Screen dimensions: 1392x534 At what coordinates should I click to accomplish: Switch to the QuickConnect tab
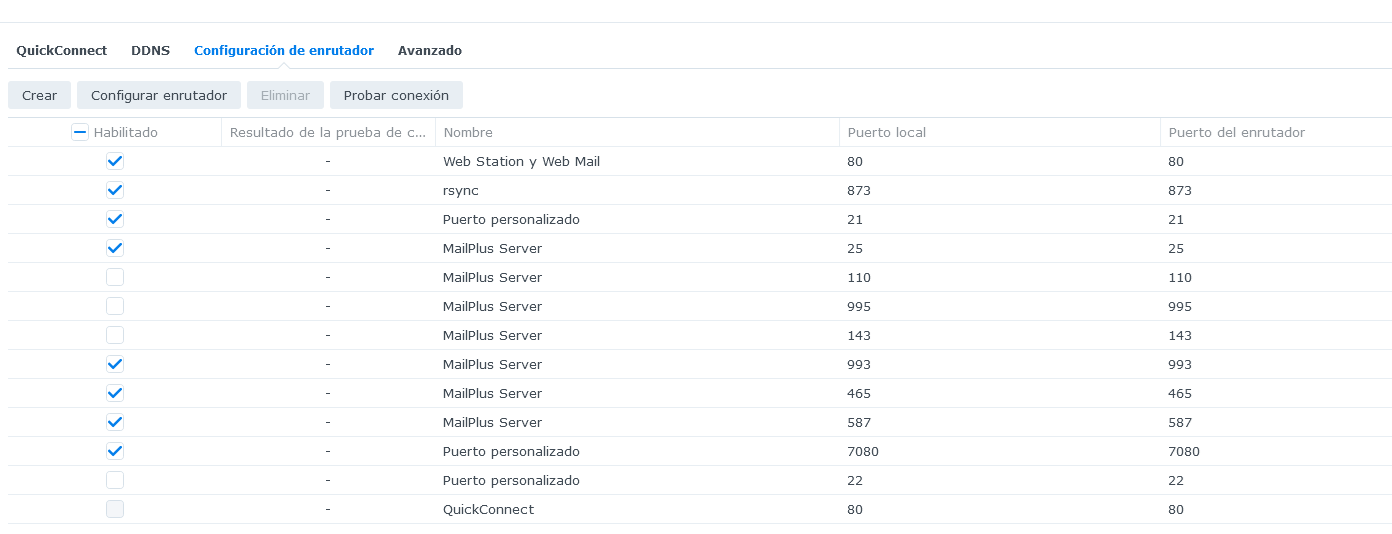[x=61, y=51]
